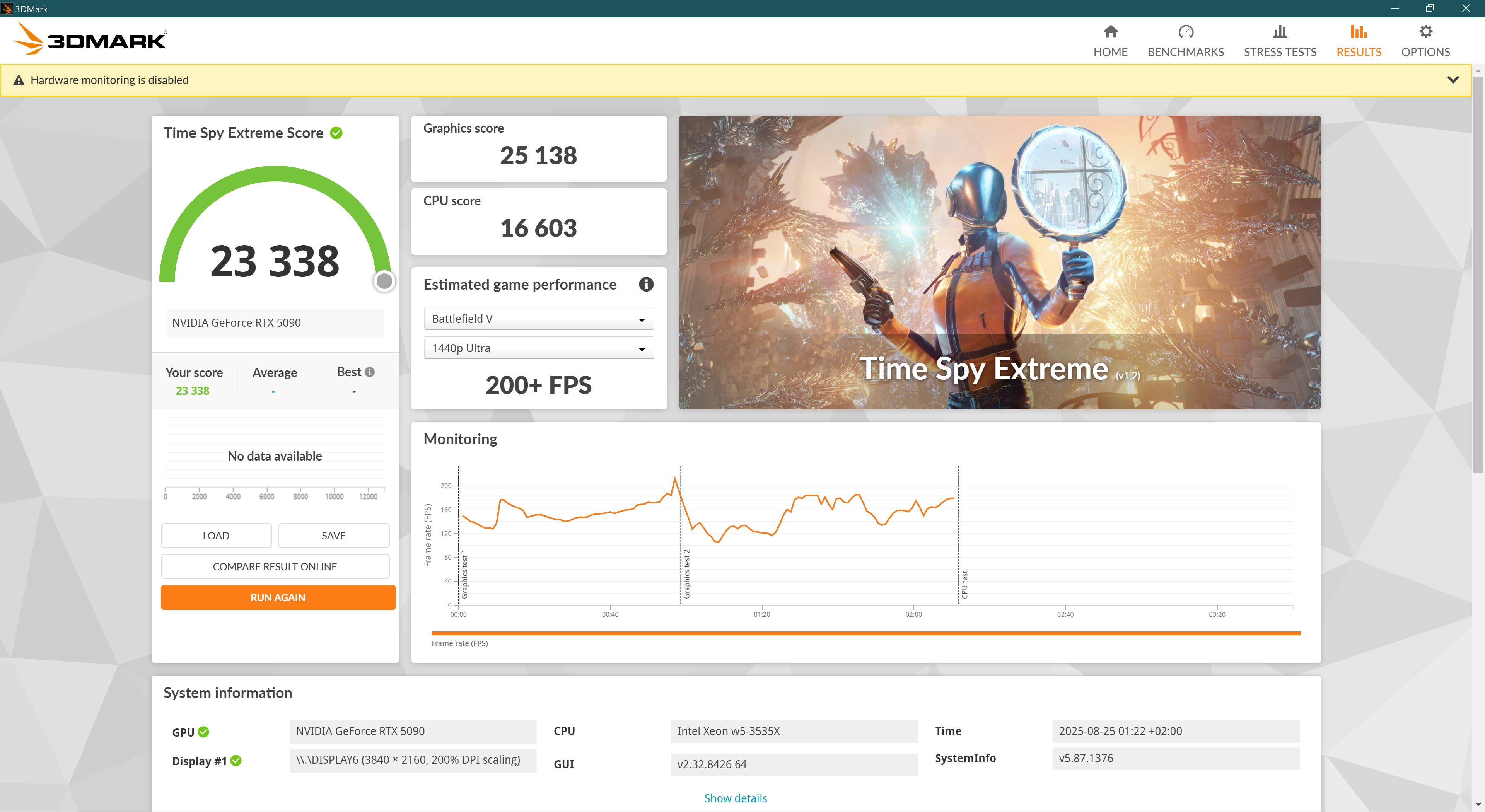Open the Stress Tests chart icon
Screen dimensions: 1485x812
[x=1280, y=31]
